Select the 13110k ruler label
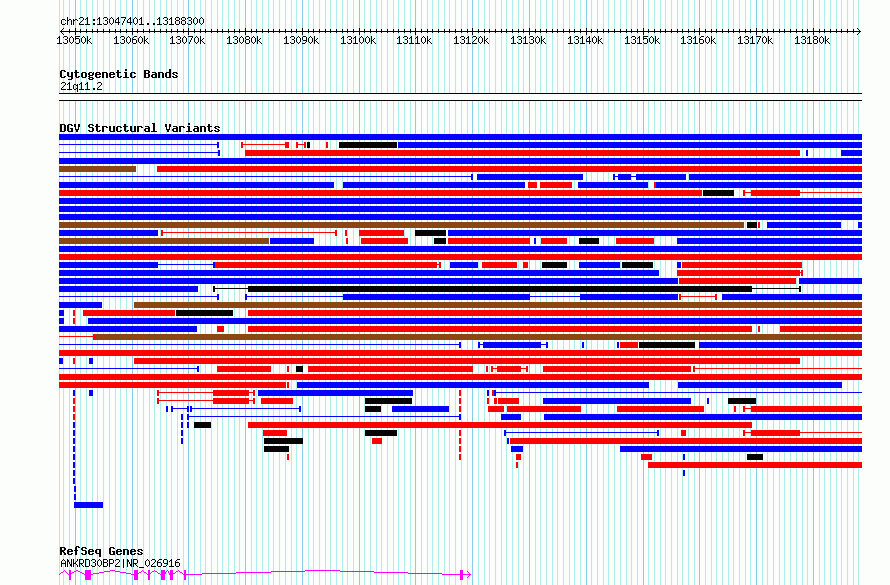 414,40
